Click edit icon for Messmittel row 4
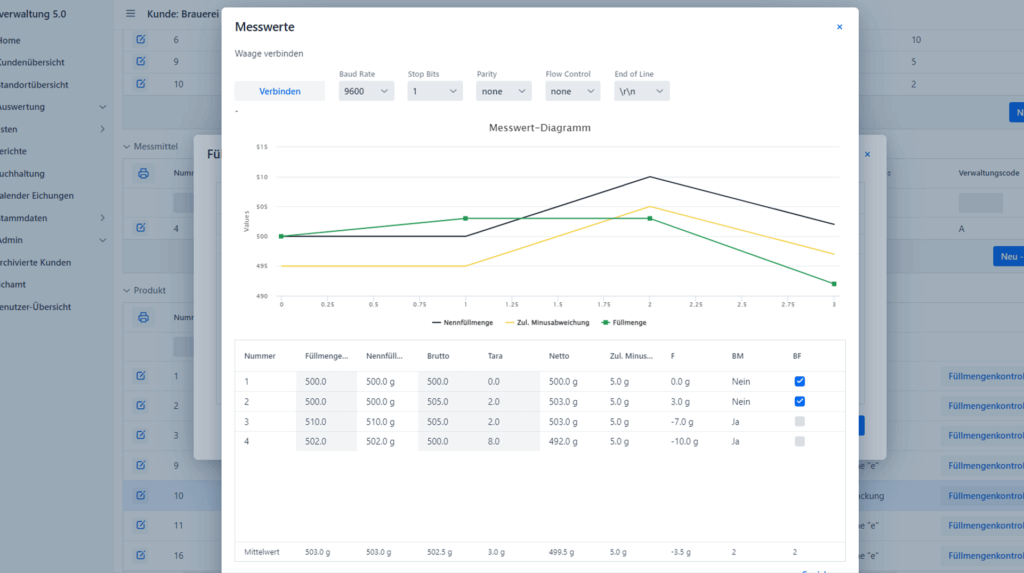1024x573 pixels. tap(141, 229)
